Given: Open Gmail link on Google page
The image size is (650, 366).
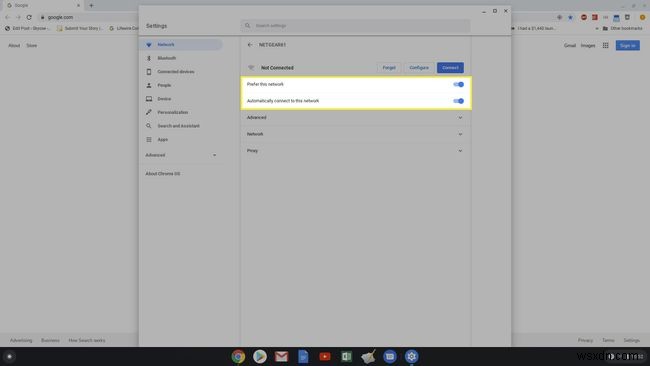Looking at the screenshot, I should [570, 46].
